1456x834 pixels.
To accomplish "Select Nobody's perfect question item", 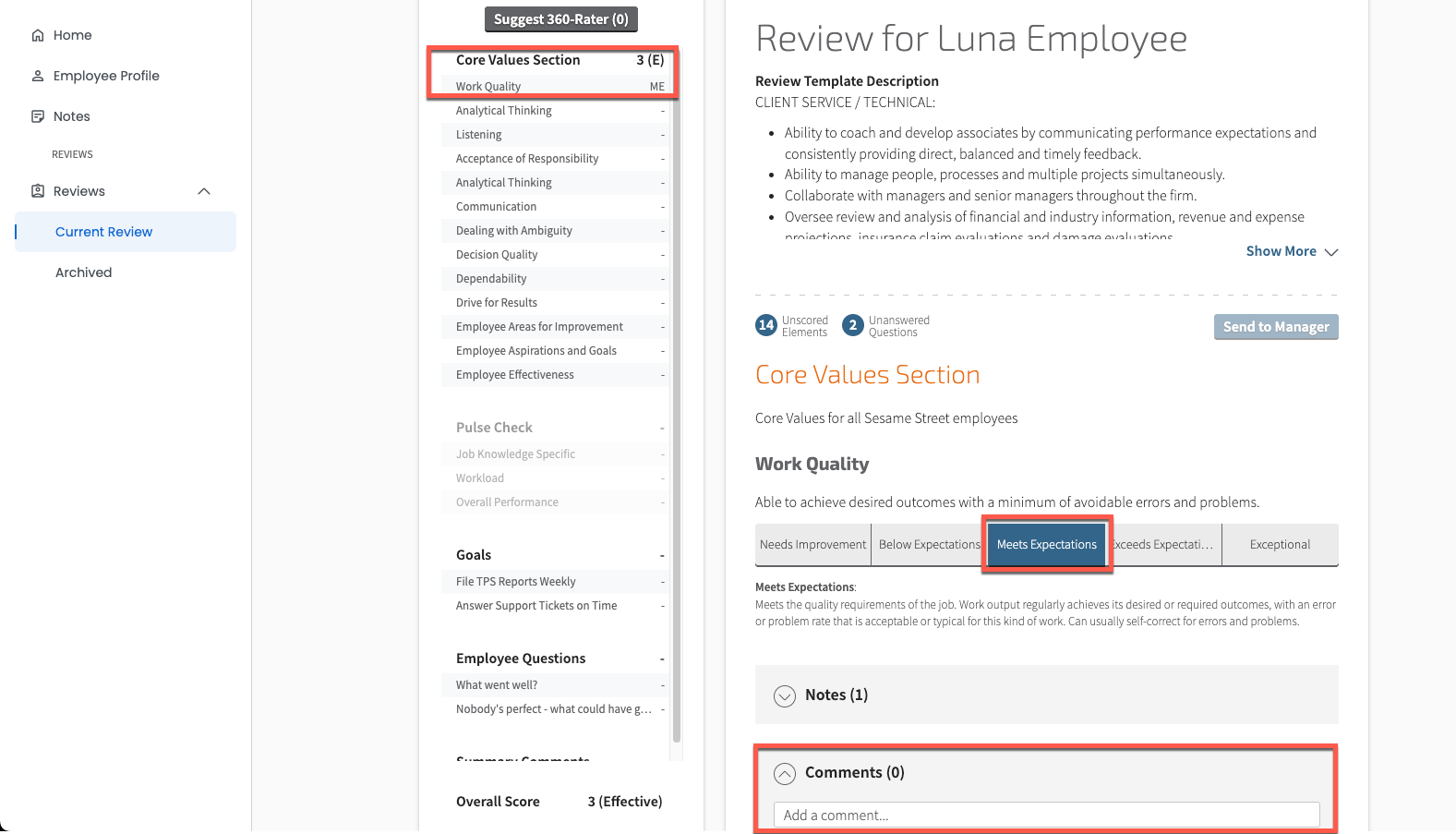I will click(554, 709).
